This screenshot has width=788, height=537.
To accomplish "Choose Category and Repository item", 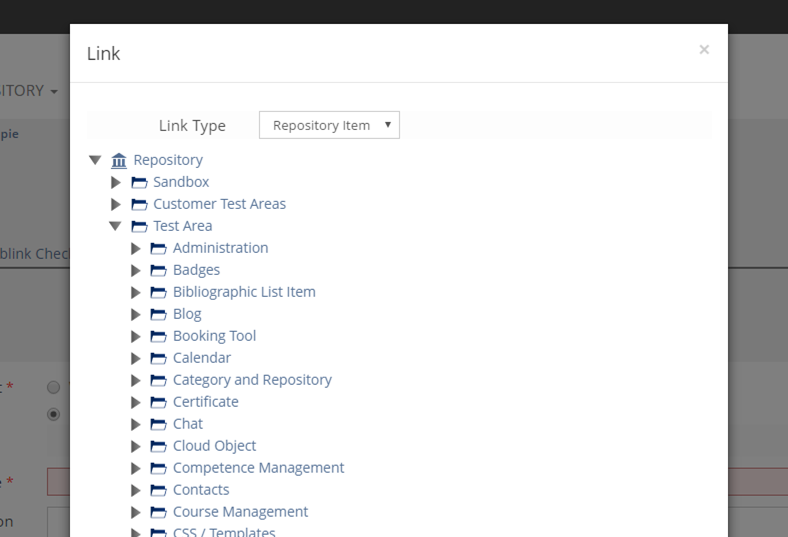I will (x=252, y=380).
